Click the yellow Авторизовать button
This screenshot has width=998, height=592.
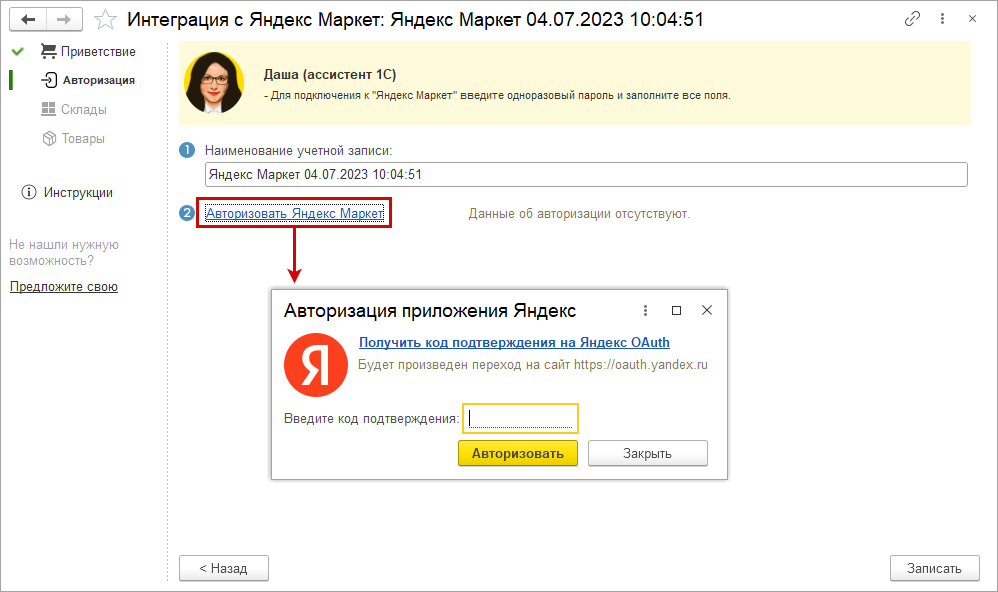[518, 453]
